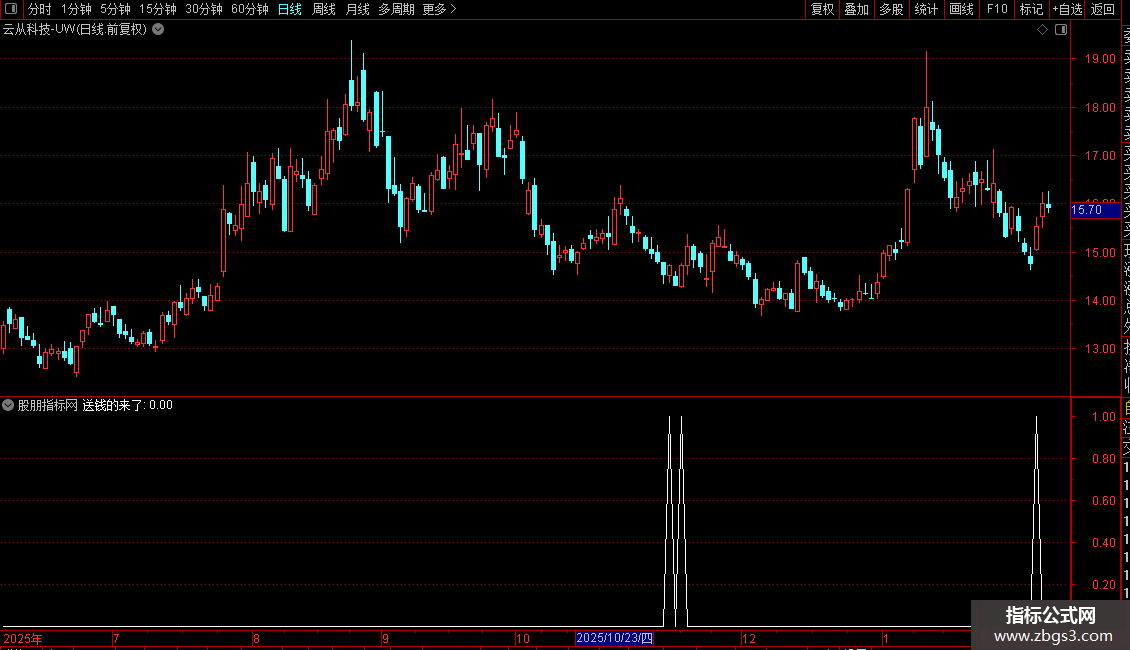The width and height of the screenshot is (1130, 650).
Task: Click the 送钱的来了: 0.00 indicator value
Action: click(128, 405)
